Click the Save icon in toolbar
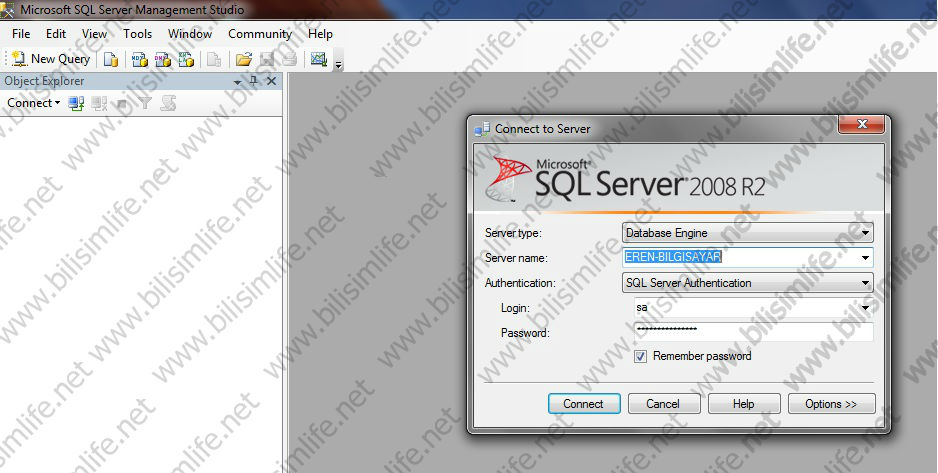The image size is (938, 473). point(267,59)
